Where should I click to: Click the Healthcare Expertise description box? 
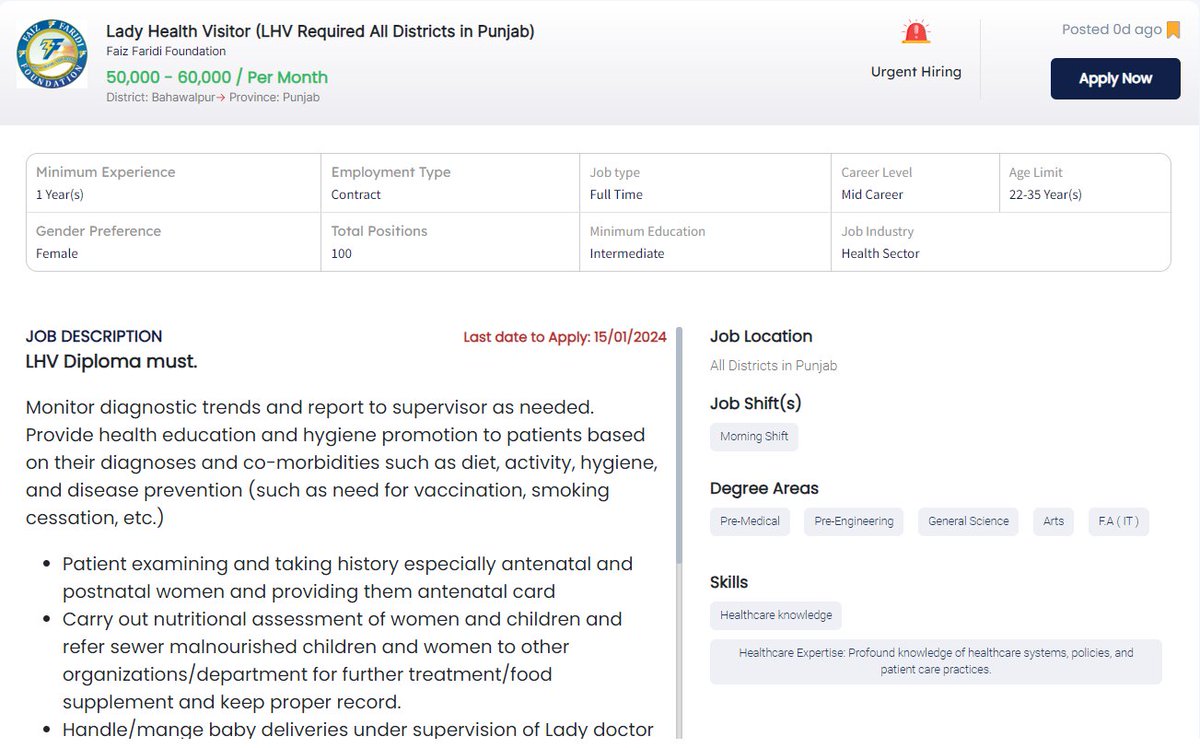936,661
